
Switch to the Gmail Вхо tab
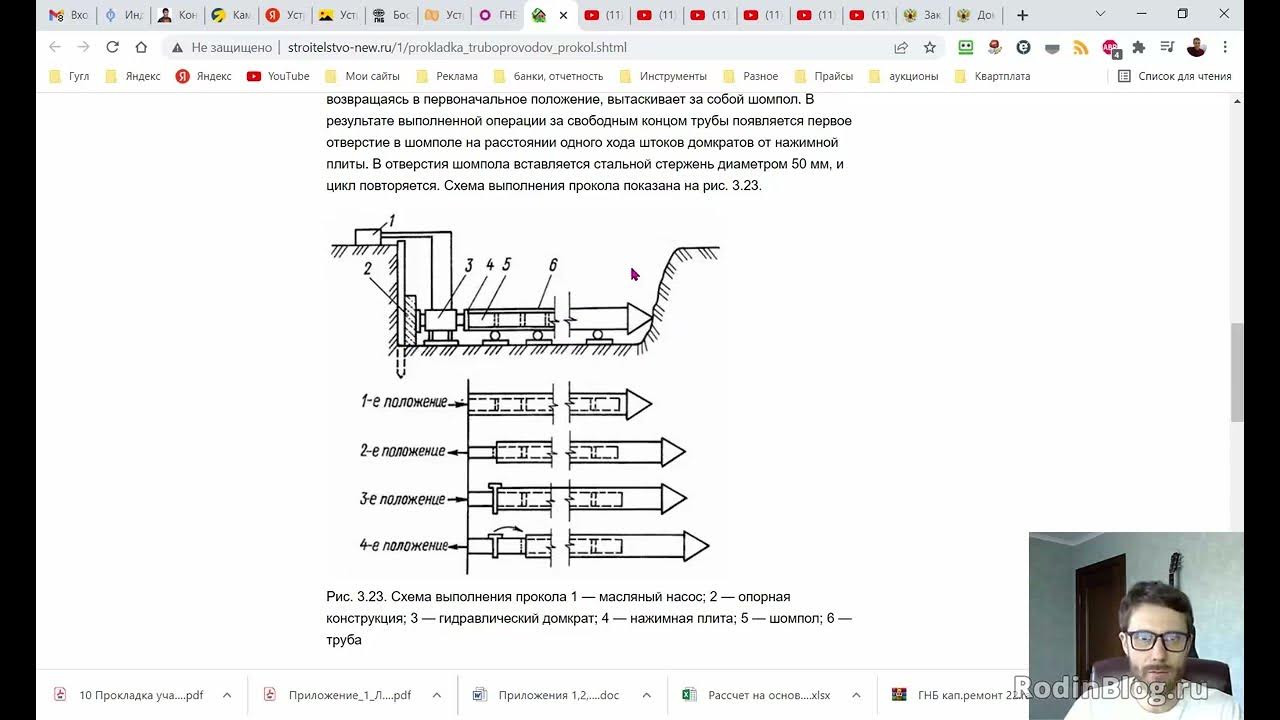(68, 15)
